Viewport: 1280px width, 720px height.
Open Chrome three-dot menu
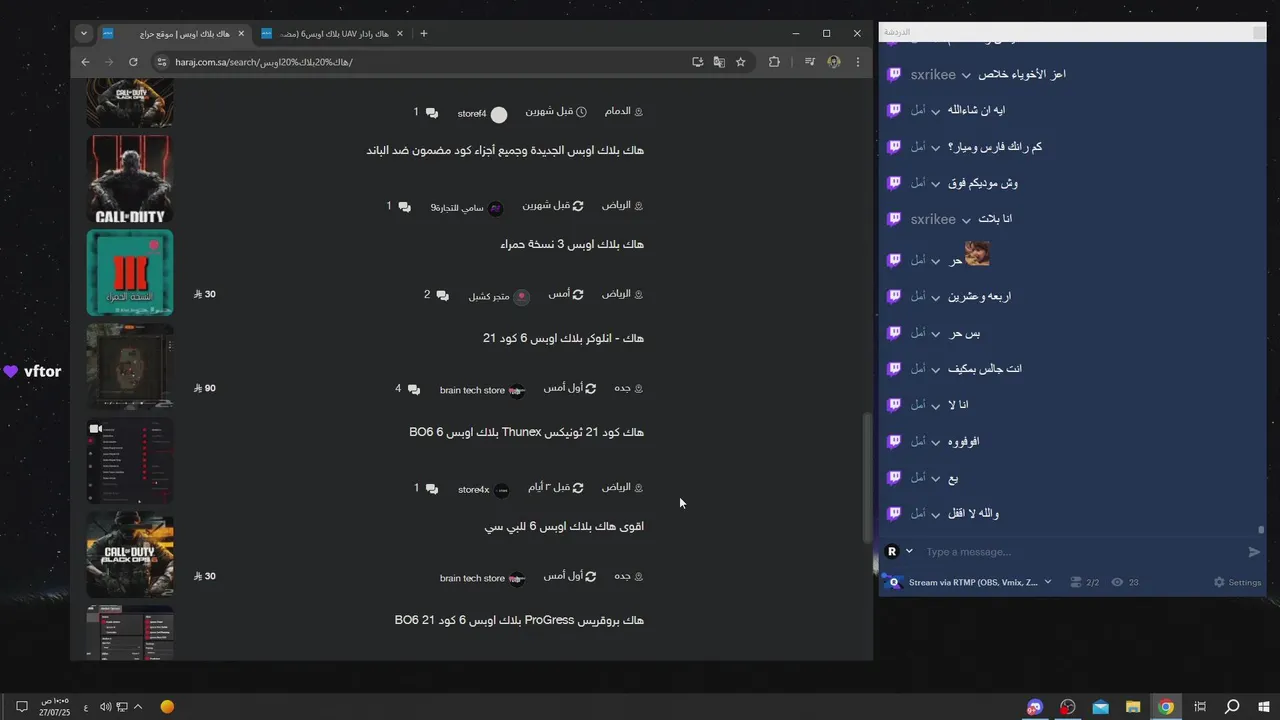tap(857, 62)
